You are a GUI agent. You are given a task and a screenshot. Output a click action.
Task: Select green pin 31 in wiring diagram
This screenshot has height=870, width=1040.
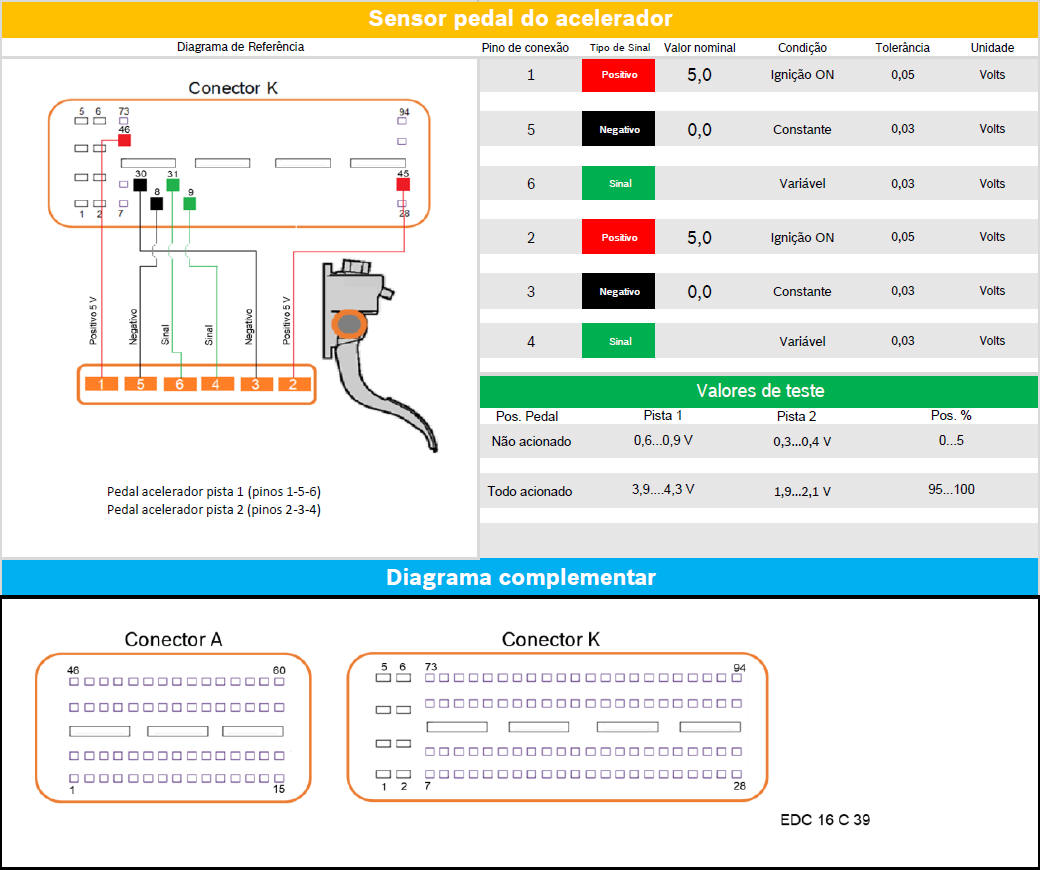(173, 185)
